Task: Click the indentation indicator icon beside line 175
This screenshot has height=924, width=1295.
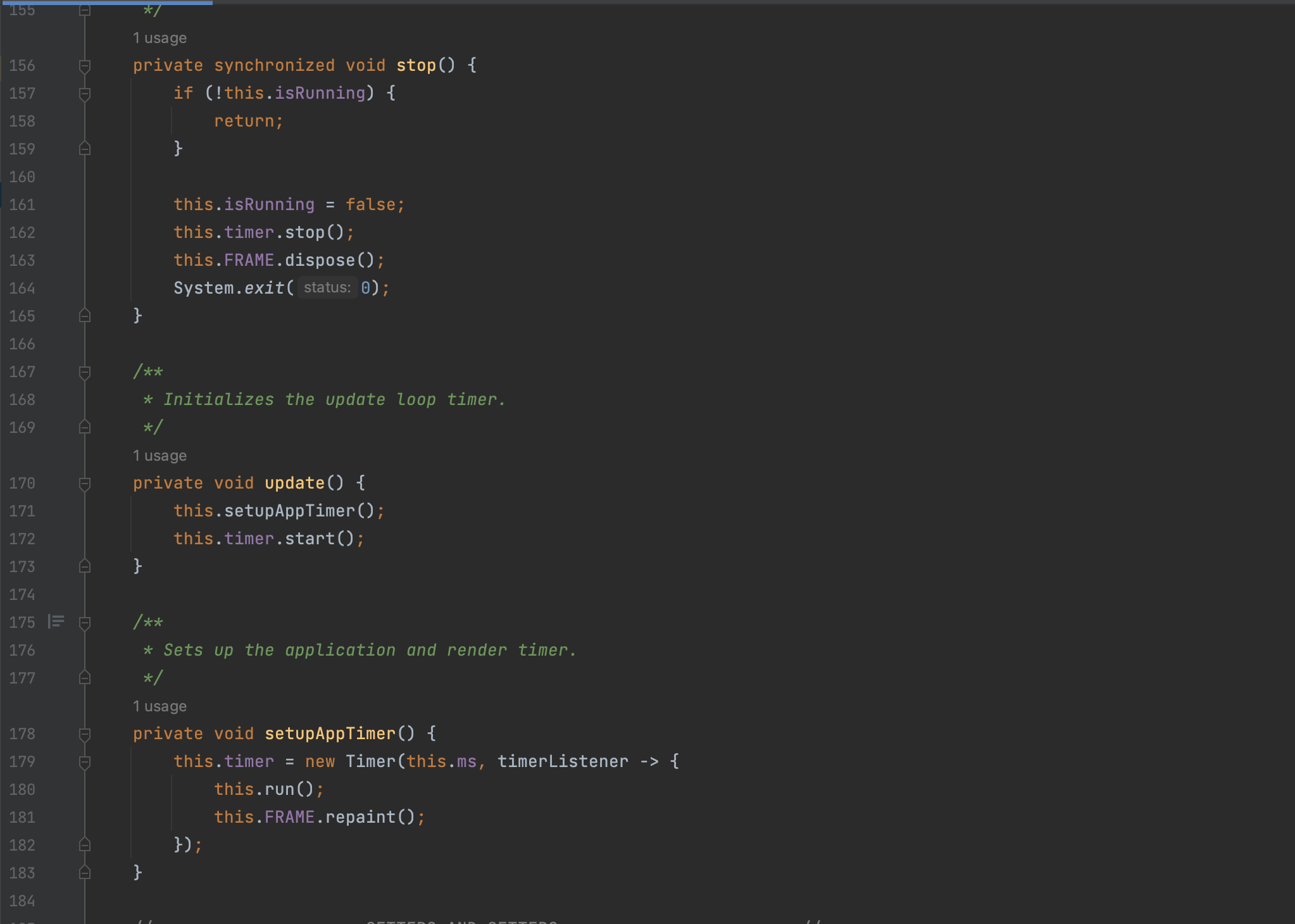Action: point(56,622)
